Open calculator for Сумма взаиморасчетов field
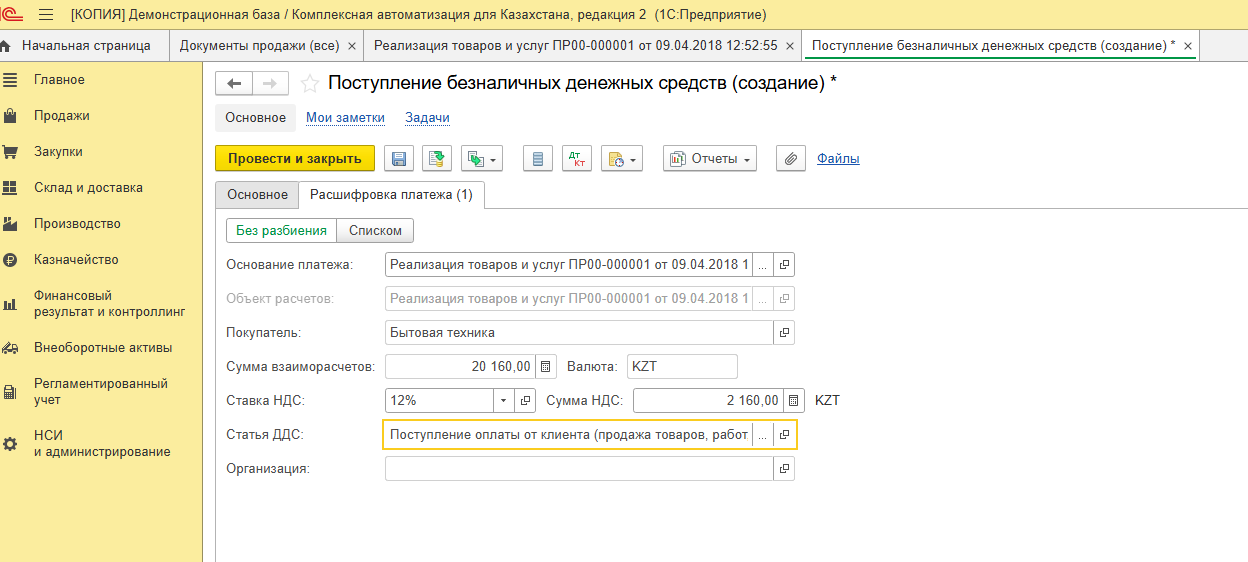 [545, 367]
